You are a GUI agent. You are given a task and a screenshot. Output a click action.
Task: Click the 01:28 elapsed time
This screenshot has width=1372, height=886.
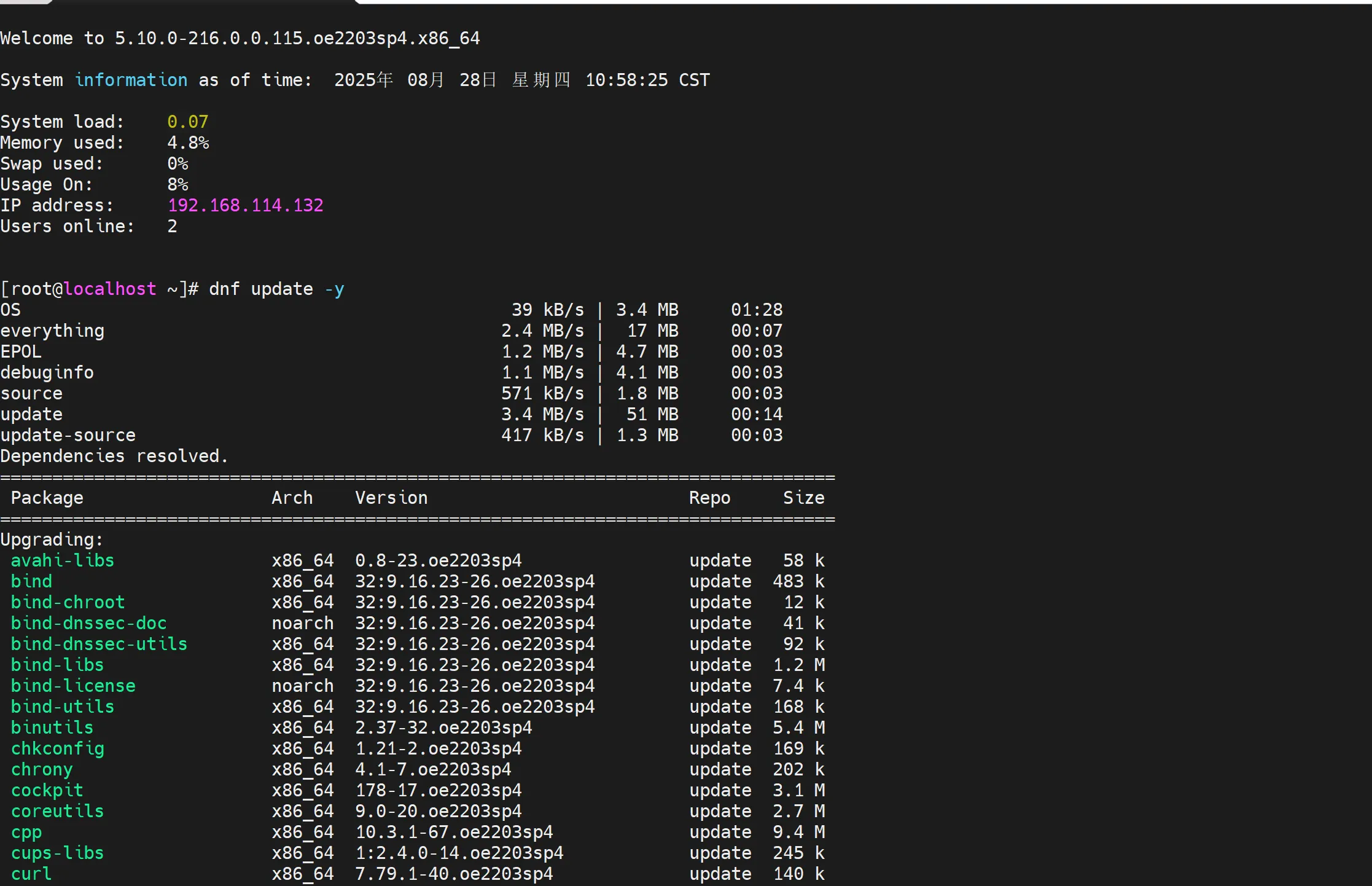757,310
